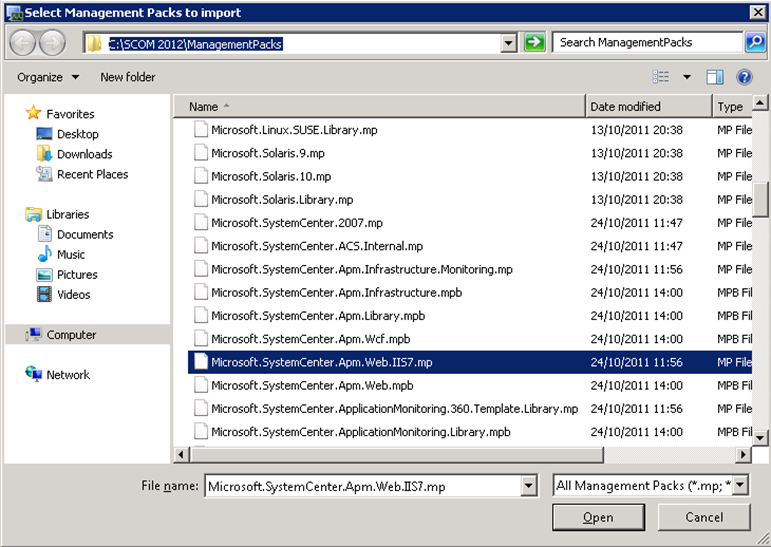Click file icon of Microsoft.SystemCenter.Apm.Web.mpb
771x547 pixels.
(x=201, y=385)
